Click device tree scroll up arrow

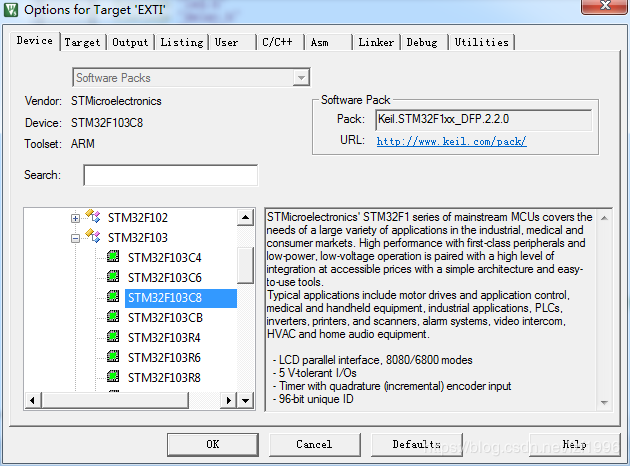click(x=245, y=218)
